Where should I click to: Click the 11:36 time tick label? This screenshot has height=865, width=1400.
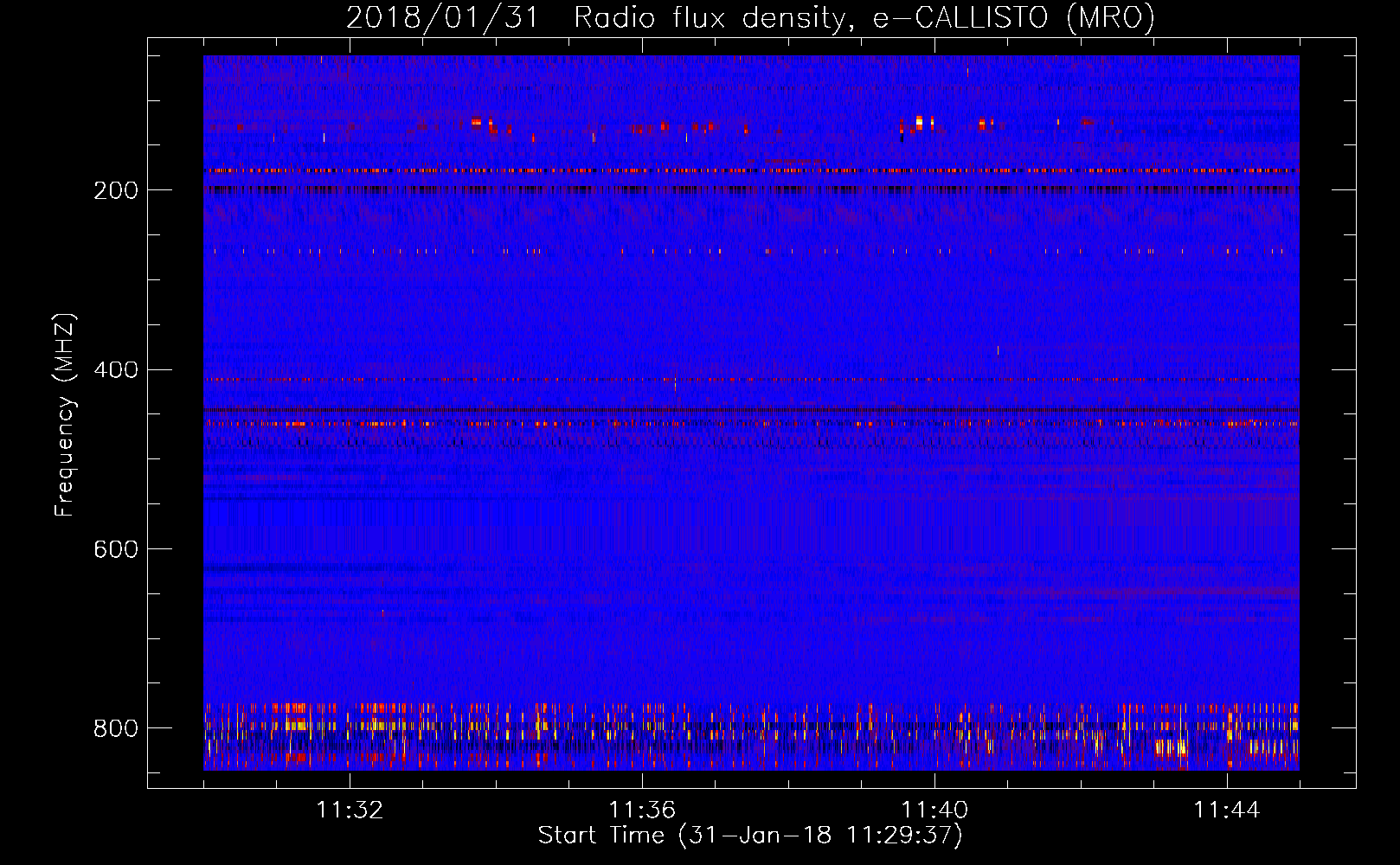tap(642, 811)
